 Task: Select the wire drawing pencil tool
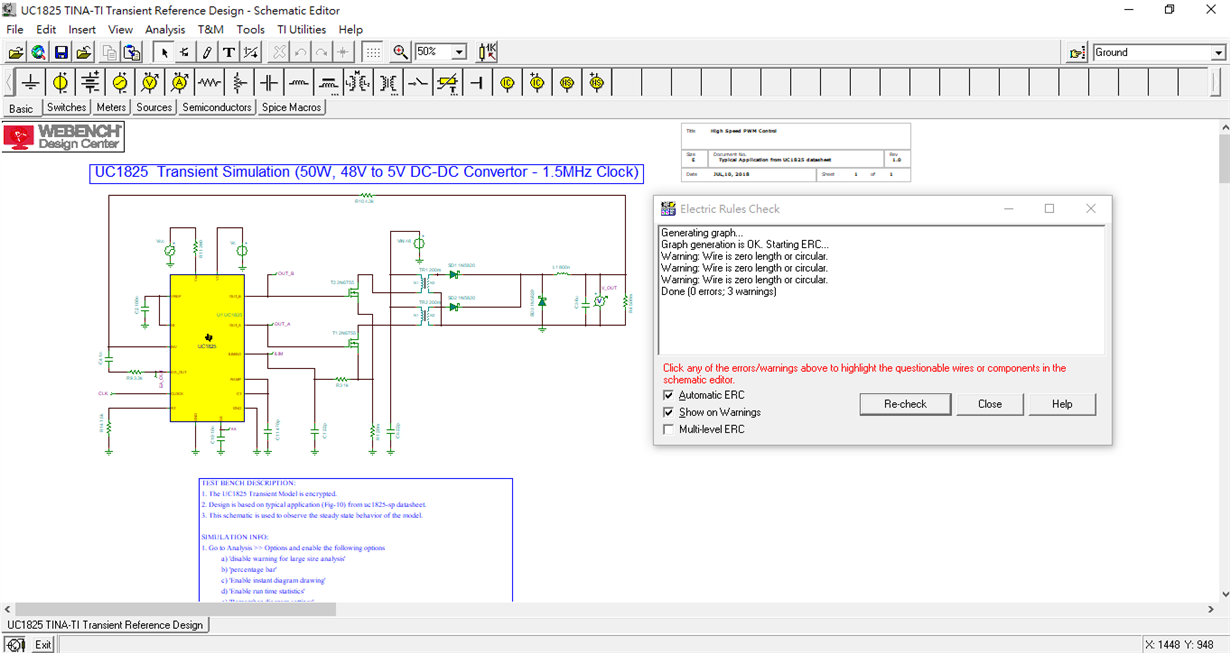pyautogui.click(x=207, y=52)
